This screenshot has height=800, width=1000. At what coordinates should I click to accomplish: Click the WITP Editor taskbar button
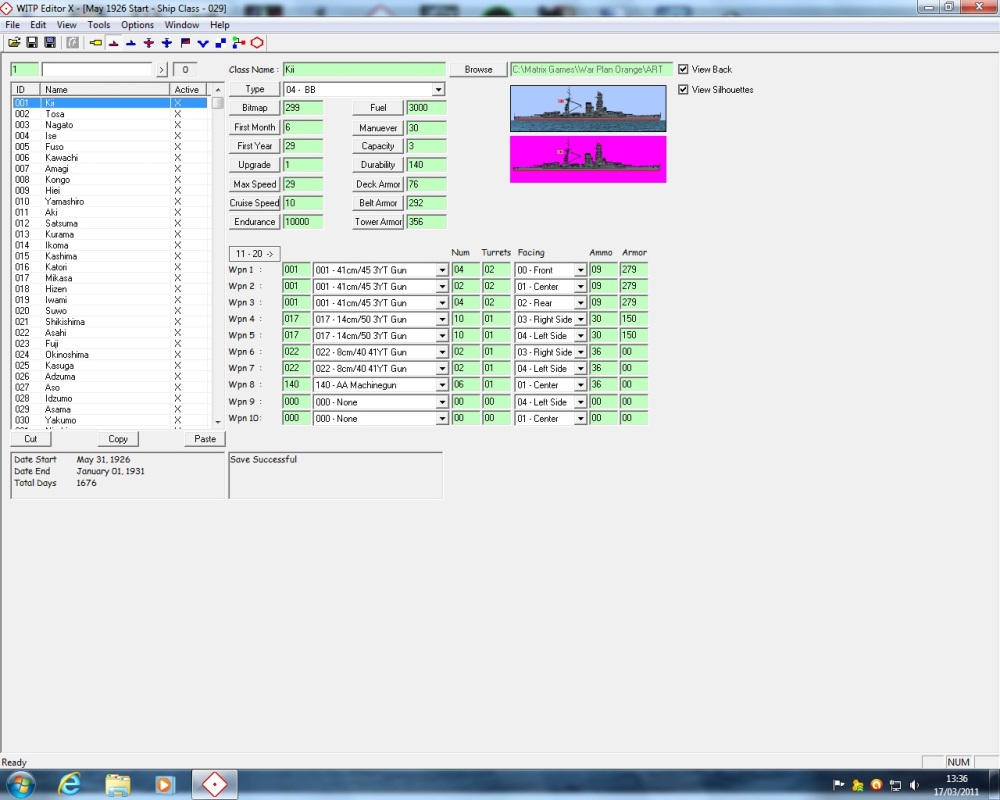click(215, 784)
